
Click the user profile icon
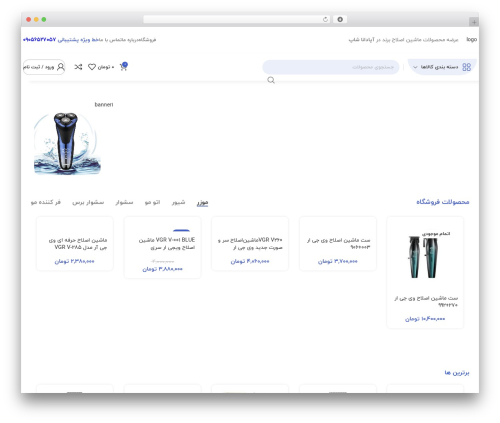61,67
